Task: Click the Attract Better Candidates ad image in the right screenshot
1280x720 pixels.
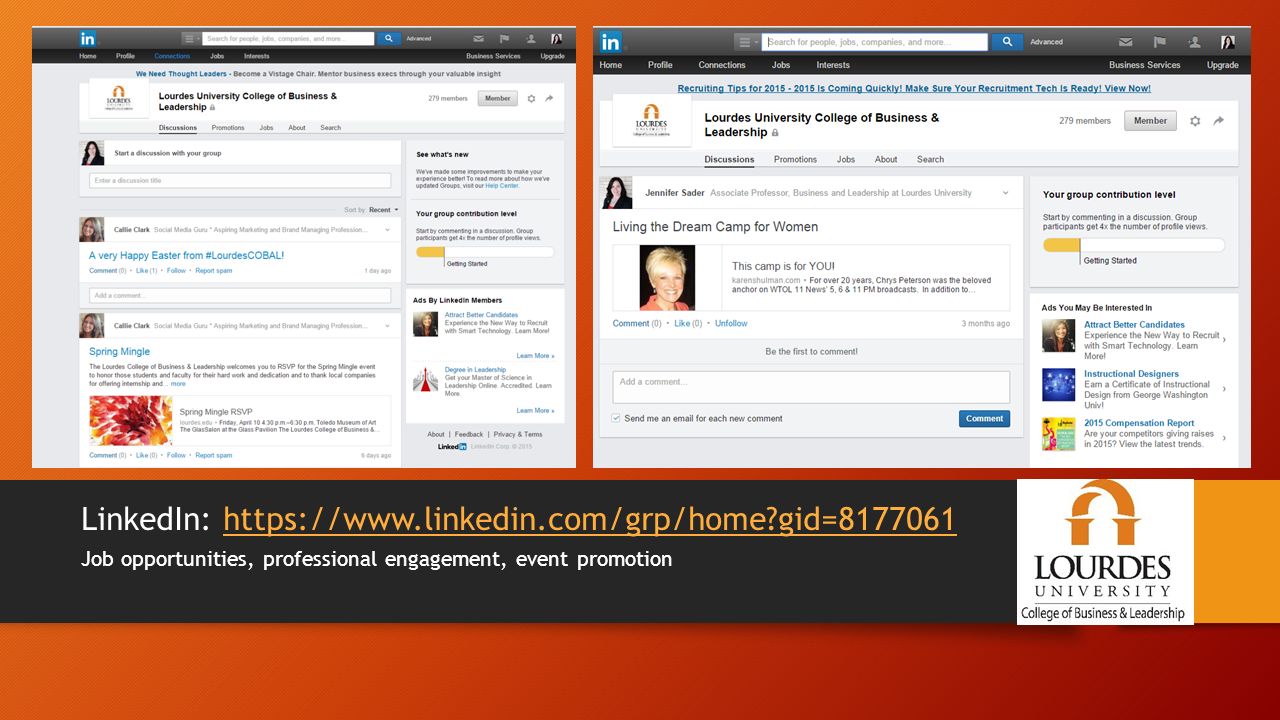Action: click(x=1058, y=336)
